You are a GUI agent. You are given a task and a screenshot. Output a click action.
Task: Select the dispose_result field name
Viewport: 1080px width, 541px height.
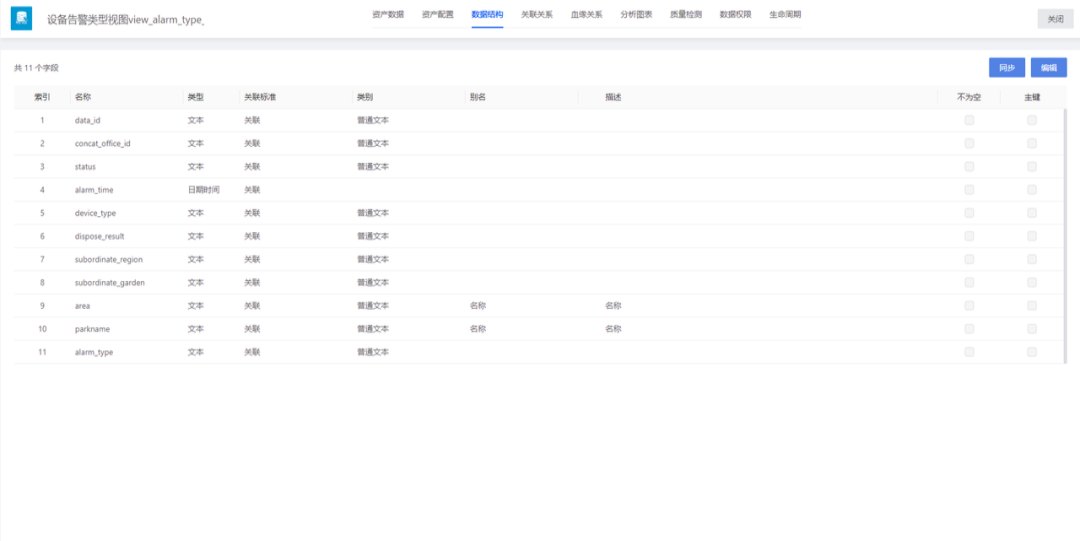pyautogui.click(x=99, y=236)
